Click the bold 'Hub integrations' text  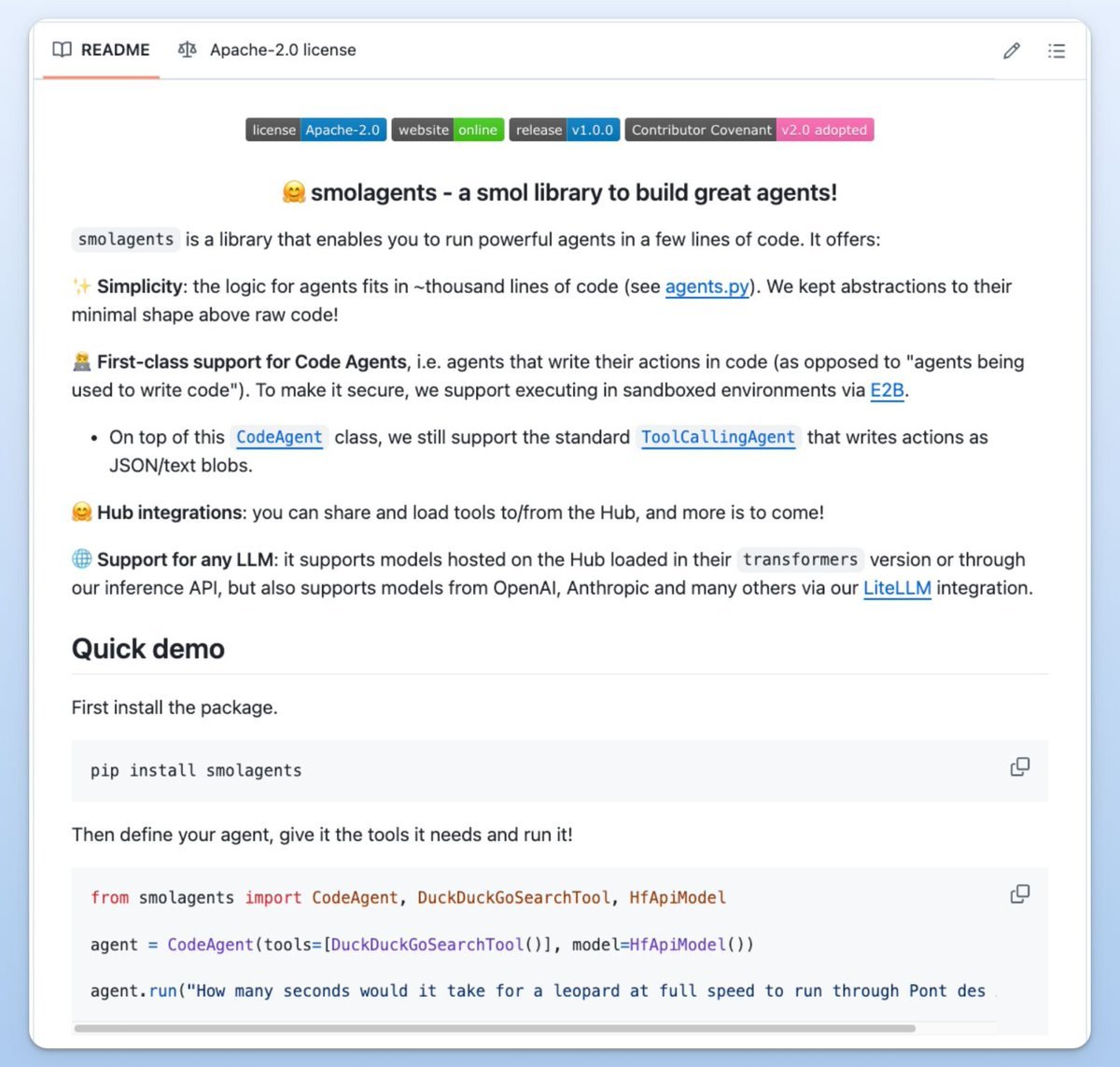170,512
